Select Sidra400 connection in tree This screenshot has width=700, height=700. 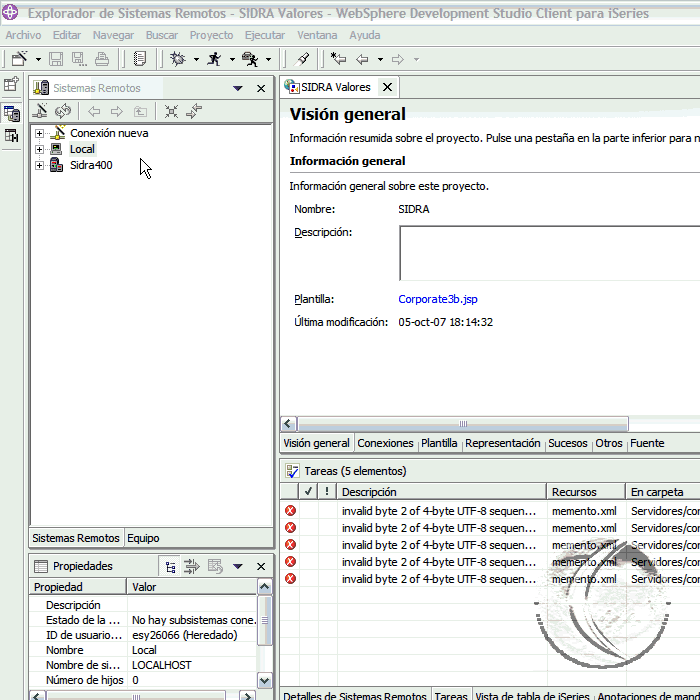91,165
